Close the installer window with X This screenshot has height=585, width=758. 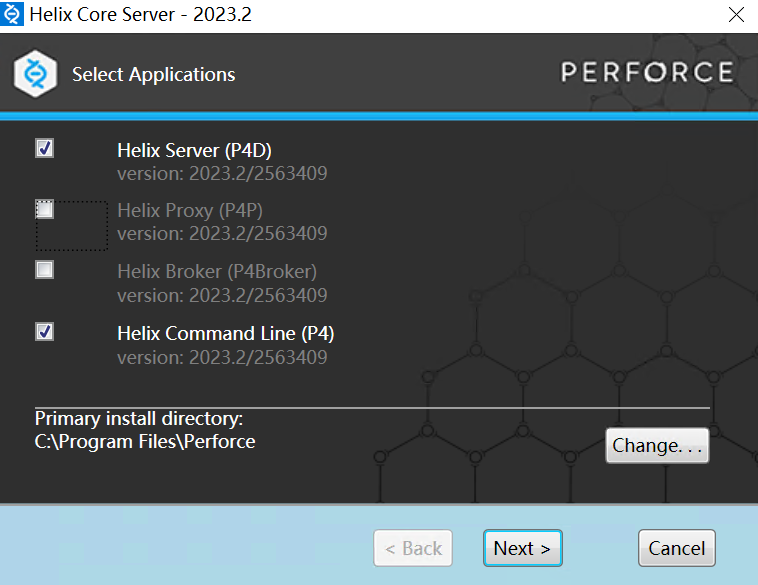pyautogui.click(x=736, y=15)
